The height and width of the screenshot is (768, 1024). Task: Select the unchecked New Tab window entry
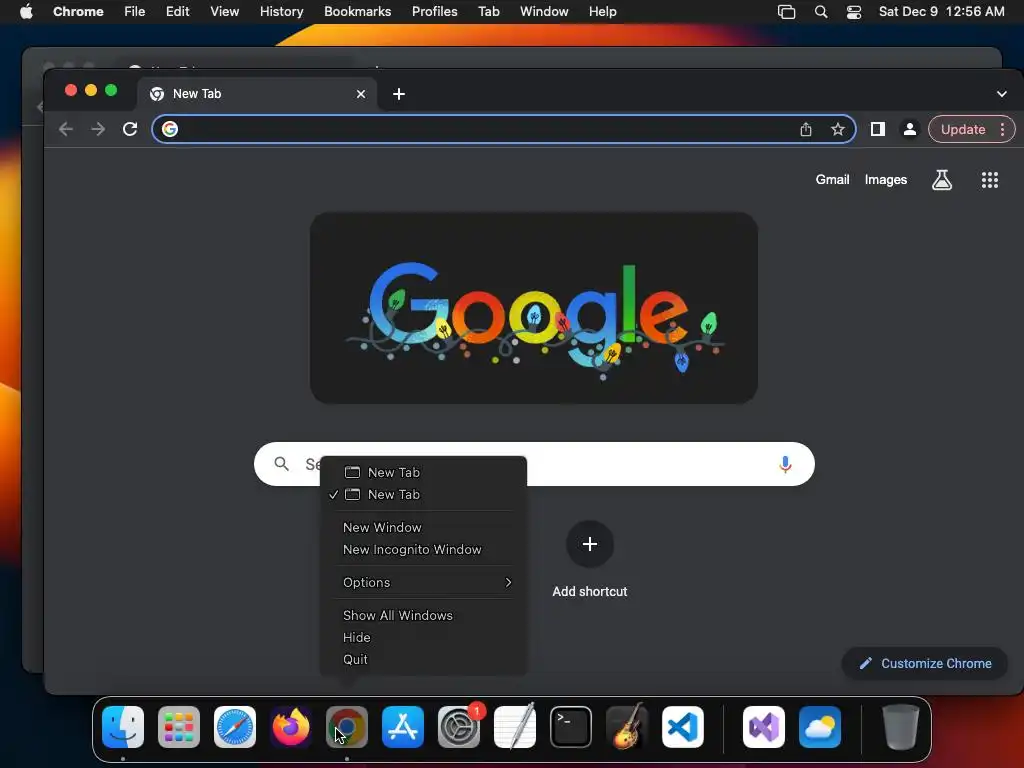423,472
